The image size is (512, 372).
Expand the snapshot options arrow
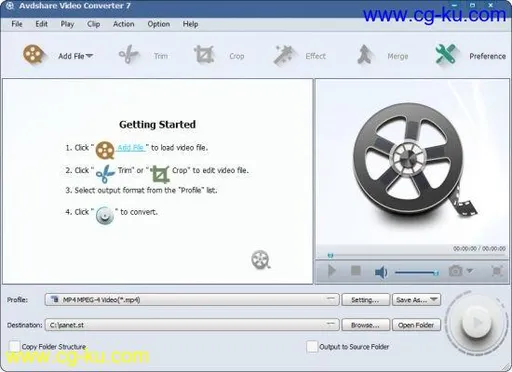point(469,271)
